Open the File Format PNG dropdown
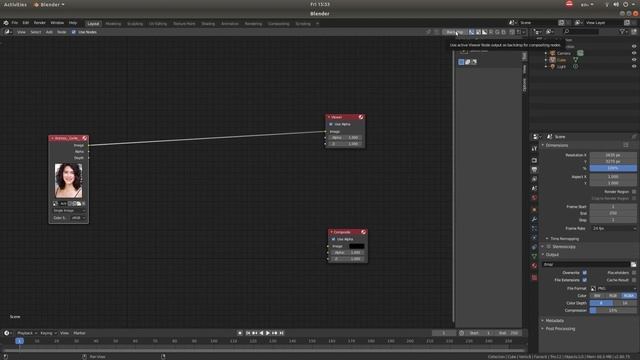This screenshot has width=640, height=360. (613, 289)
